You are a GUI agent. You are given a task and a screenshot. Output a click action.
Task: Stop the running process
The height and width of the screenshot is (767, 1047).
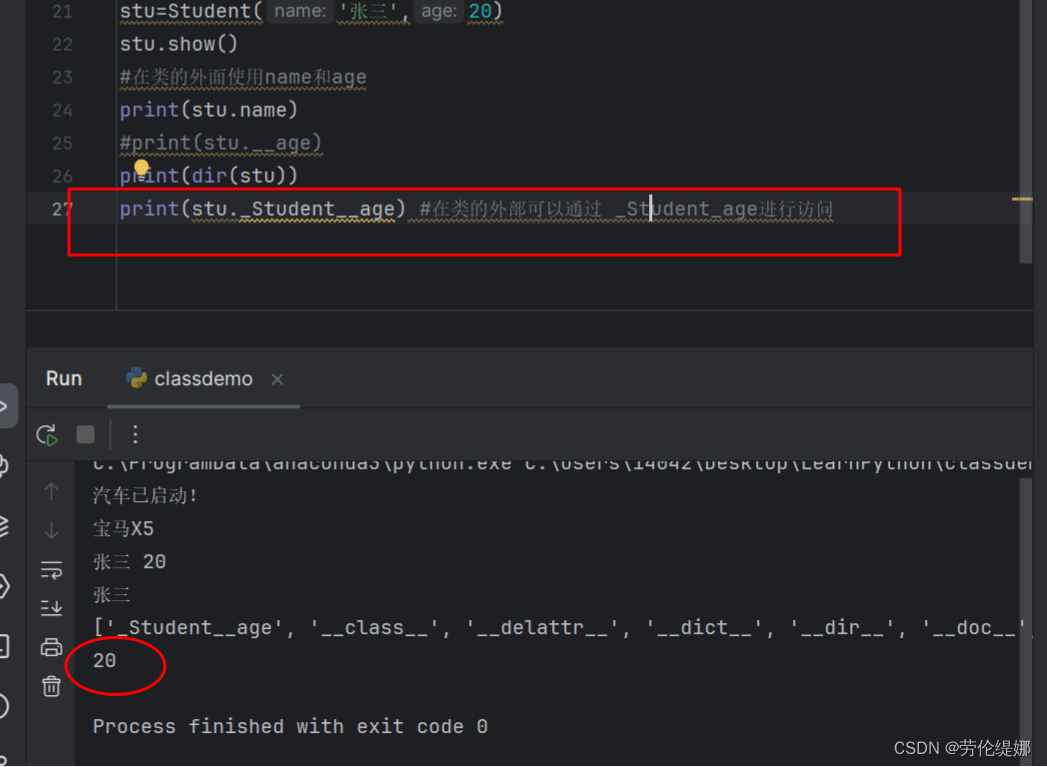tap(85, 435)
